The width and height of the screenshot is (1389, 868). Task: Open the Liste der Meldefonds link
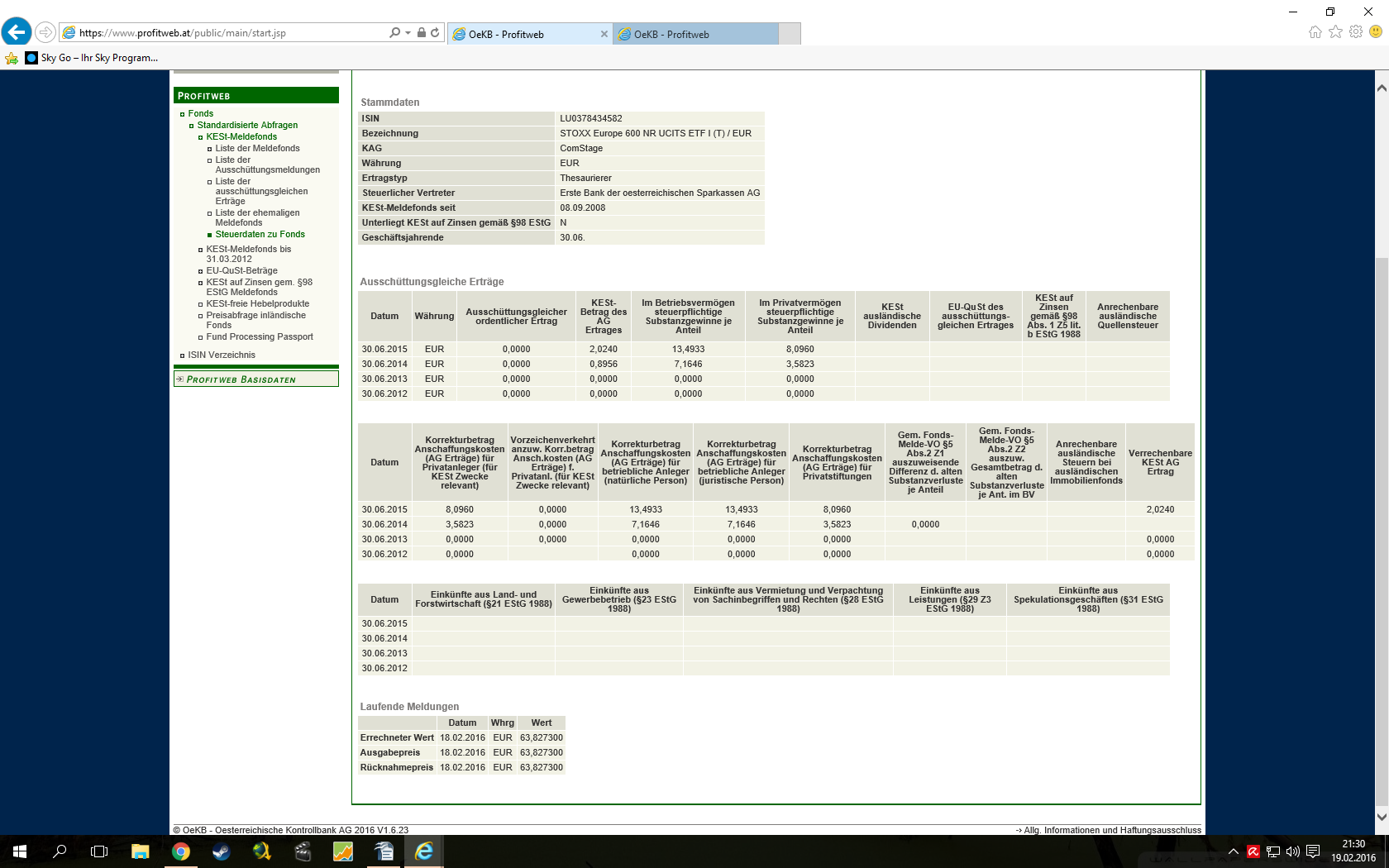point(257,149)
